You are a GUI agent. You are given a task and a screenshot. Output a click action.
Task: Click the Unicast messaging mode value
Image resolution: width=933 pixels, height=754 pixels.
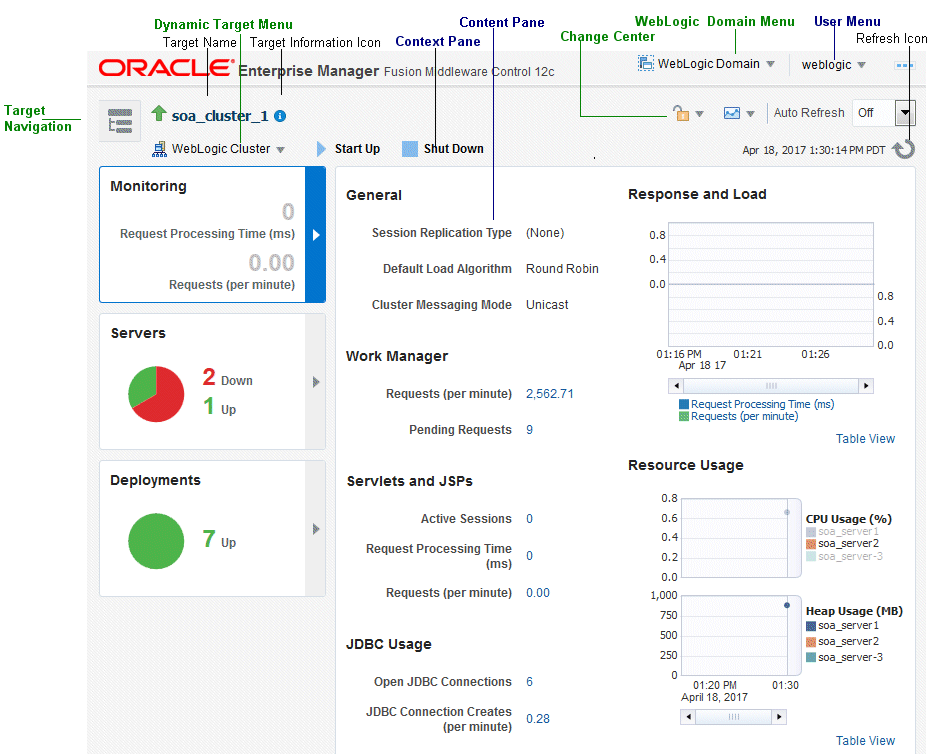[x=547, y=305]
